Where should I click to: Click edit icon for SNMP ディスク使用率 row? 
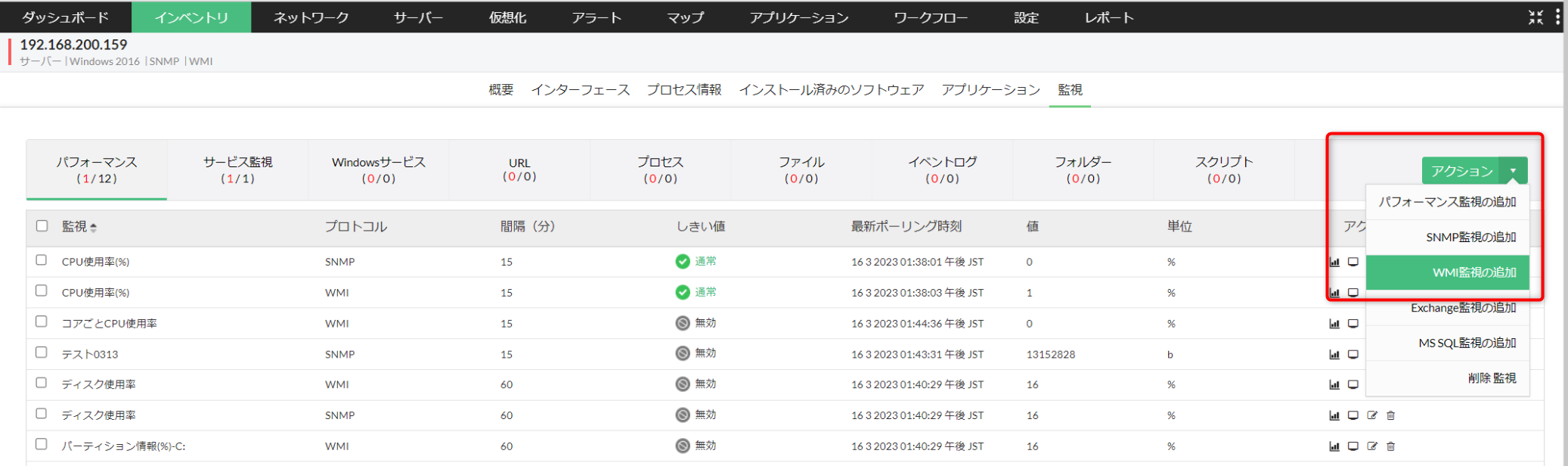(1372, 415)
